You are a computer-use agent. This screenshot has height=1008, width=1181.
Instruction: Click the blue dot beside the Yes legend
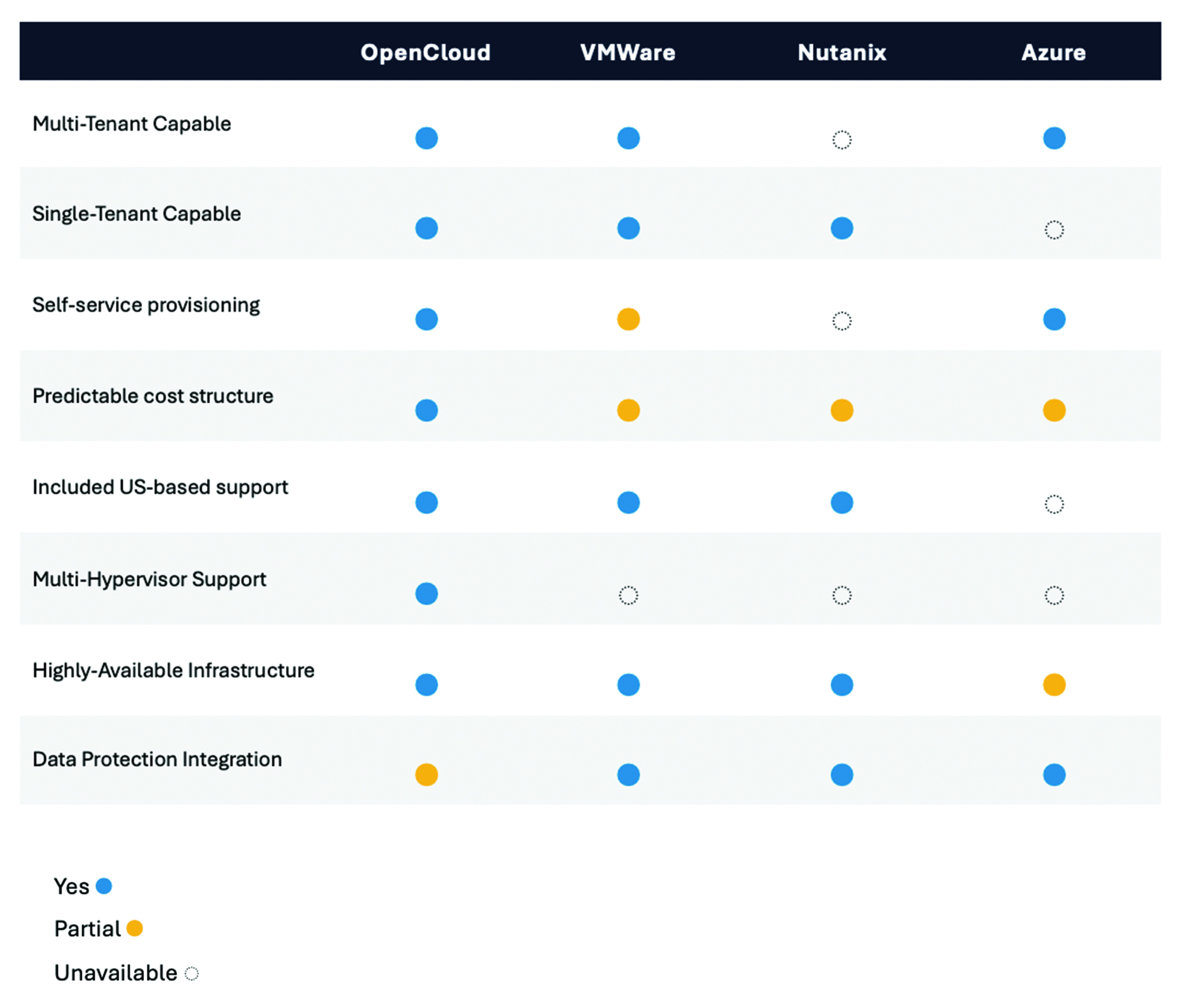[104, 886]
